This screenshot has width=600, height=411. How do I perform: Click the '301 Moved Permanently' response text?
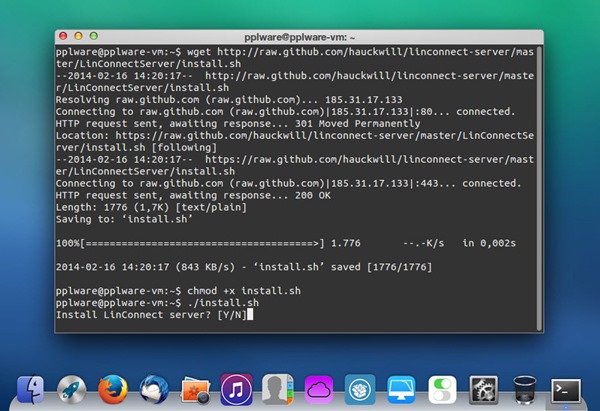[x=357, y=124]
